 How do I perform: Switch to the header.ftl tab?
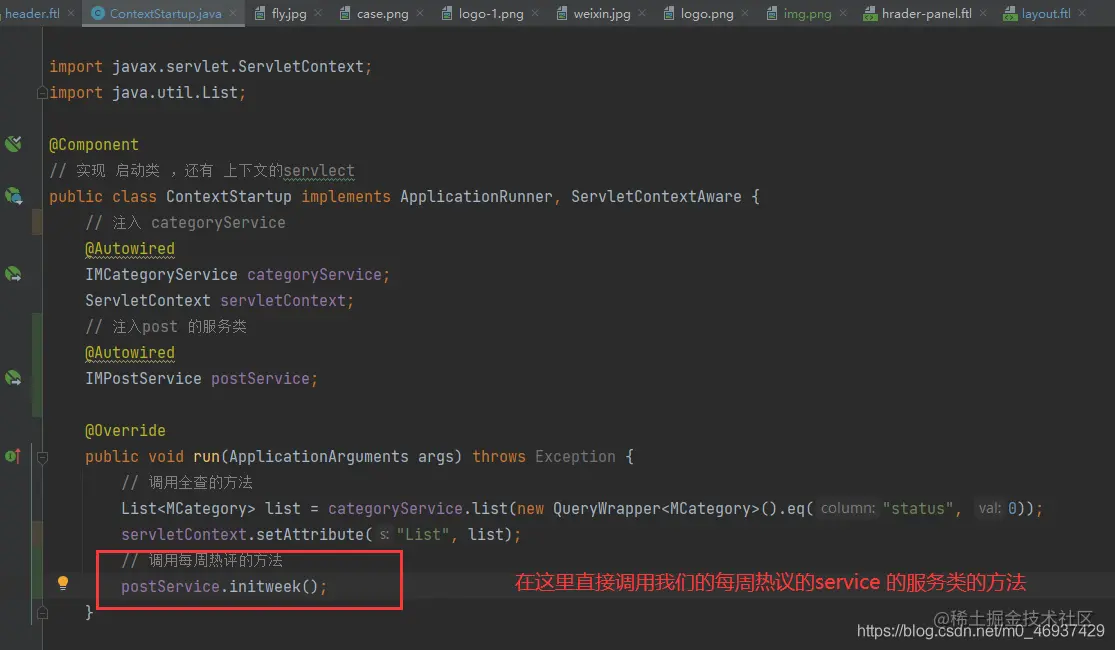[x=32, y=13]
